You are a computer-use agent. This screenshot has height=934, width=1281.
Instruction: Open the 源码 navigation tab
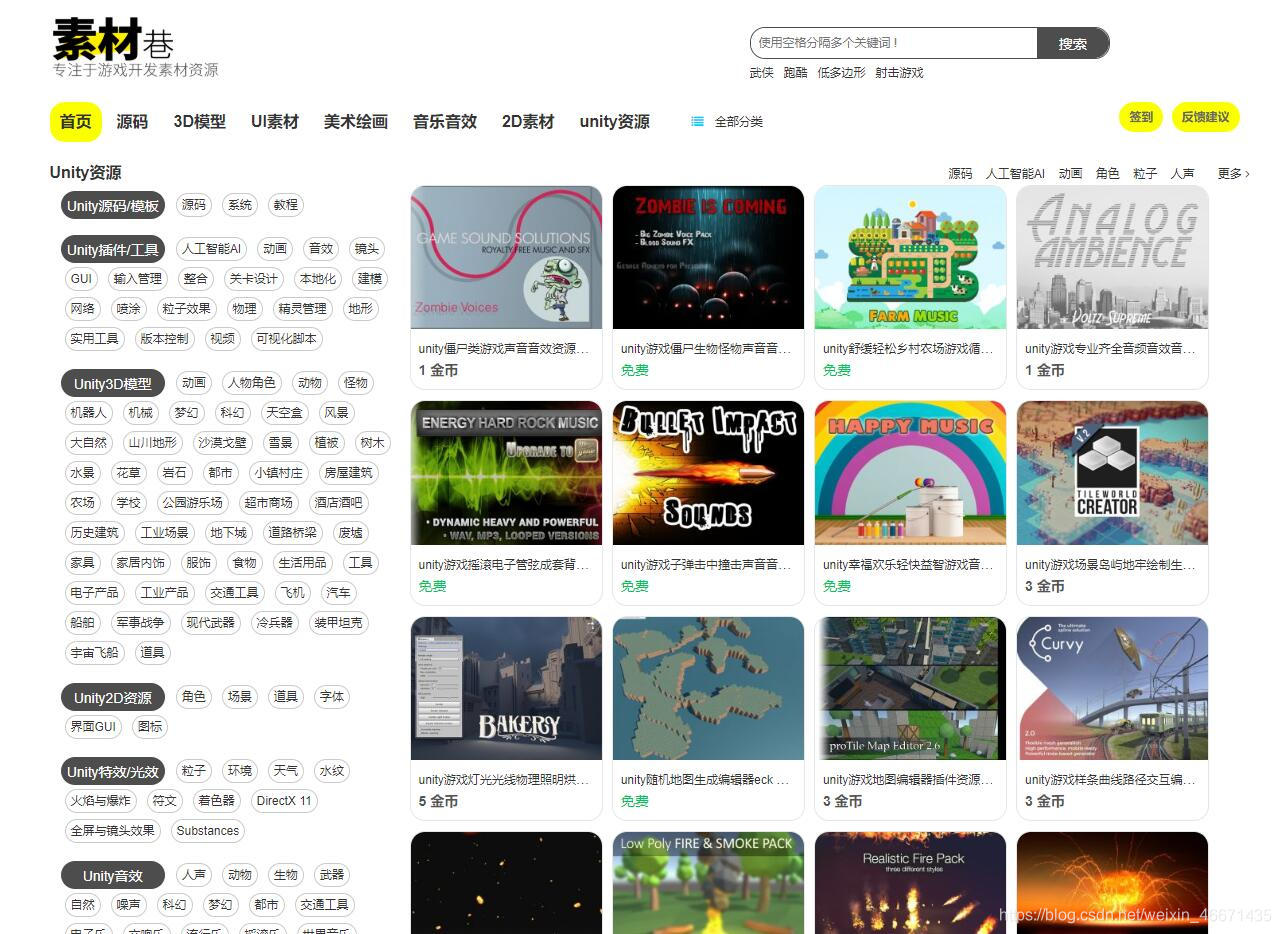point(132,122)
